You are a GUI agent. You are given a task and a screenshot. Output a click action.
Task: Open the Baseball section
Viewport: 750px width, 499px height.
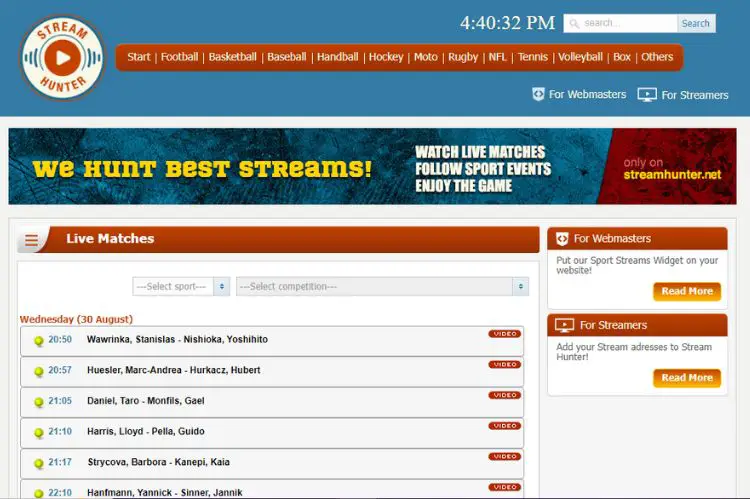(287, 57)
